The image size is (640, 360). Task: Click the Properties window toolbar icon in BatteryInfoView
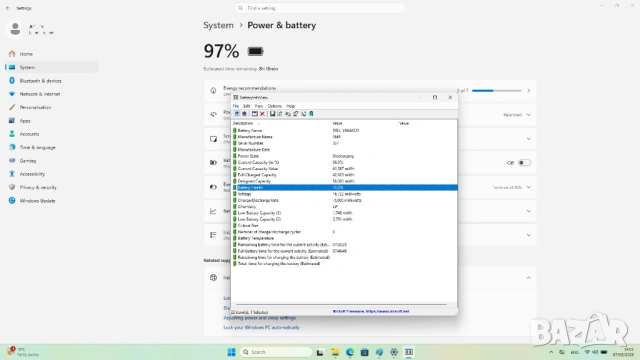click(255, 114)
